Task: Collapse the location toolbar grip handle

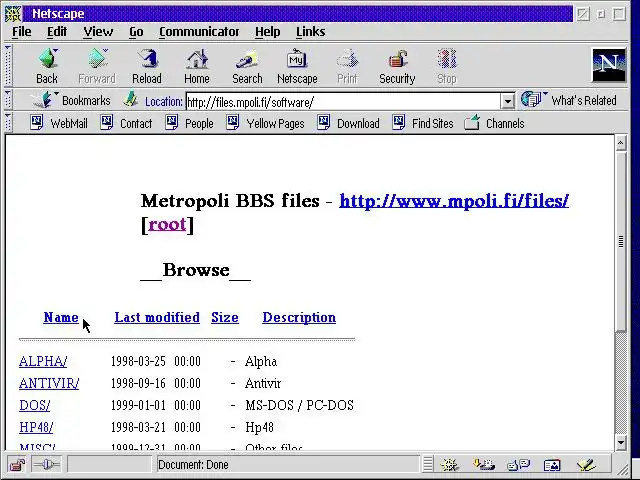Action: [x=8, y=100]
